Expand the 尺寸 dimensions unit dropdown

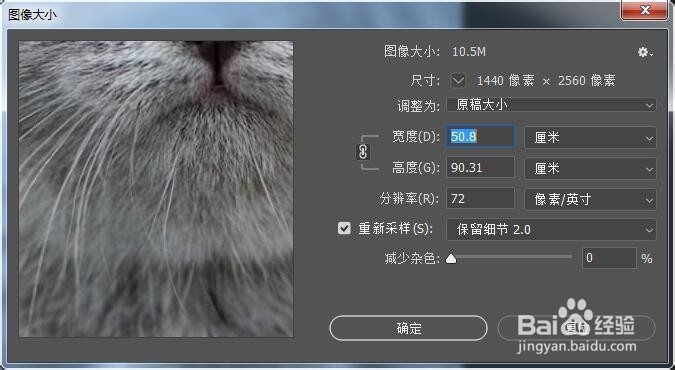(x=458, y=80)
